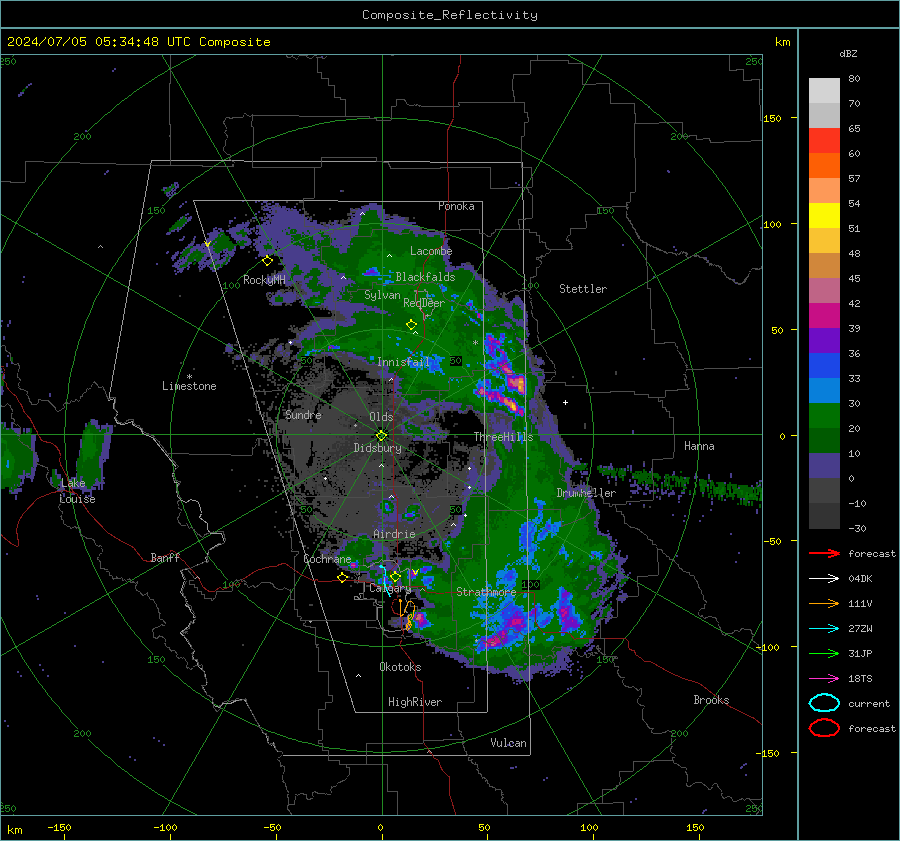The height and width of the screenshot is (841, 900).
Task: Click the Calgary label
Action: pyautogui.click(x=390, y=588)
